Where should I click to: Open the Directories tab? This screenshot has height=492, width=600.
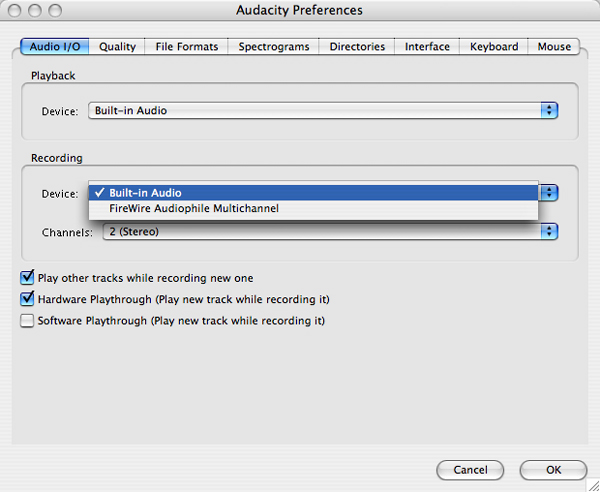tap(357, 47)
